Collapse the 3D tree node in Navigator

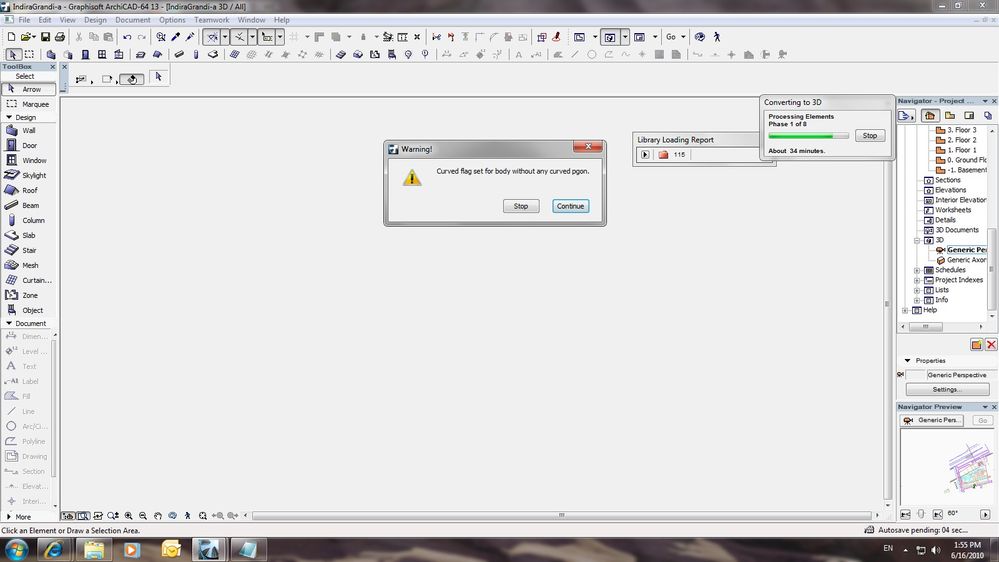(917, 240)
